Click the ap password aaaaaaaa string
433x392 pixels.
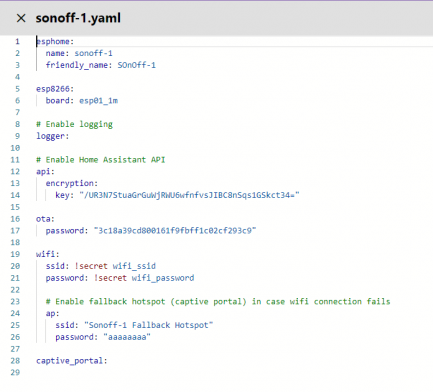127,337
